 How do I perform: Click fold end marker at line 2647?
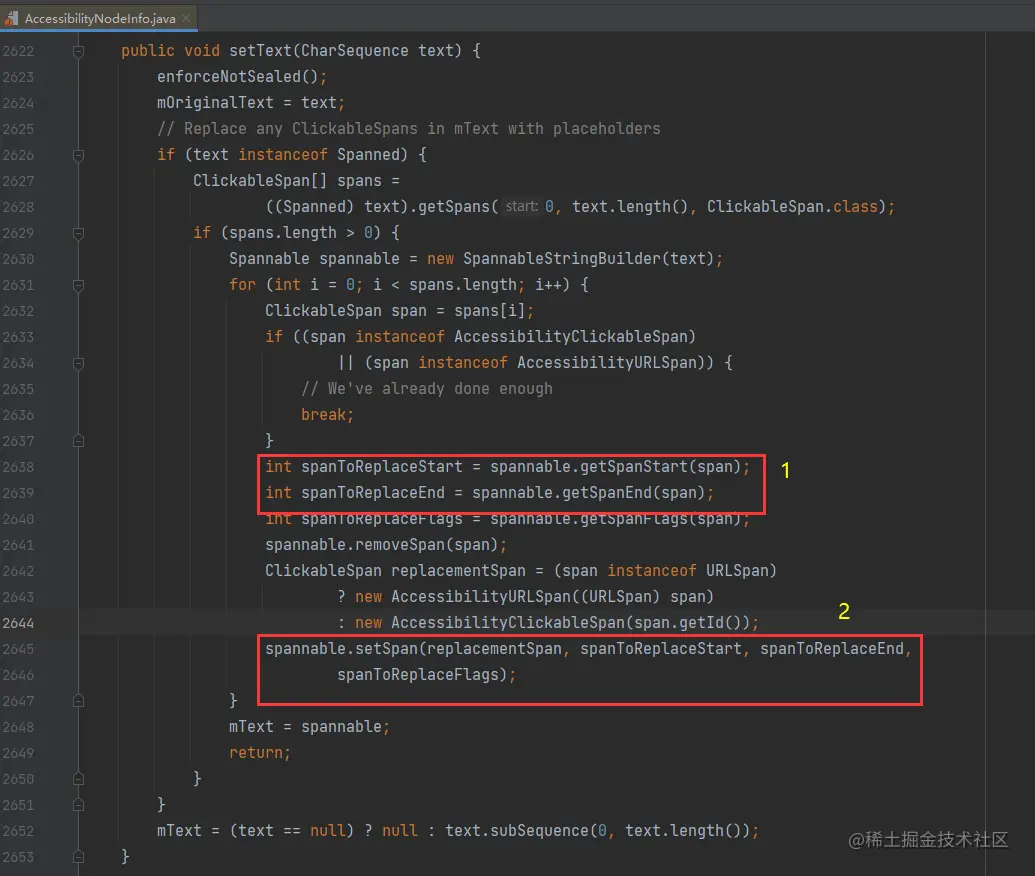[x=78, y=701]
